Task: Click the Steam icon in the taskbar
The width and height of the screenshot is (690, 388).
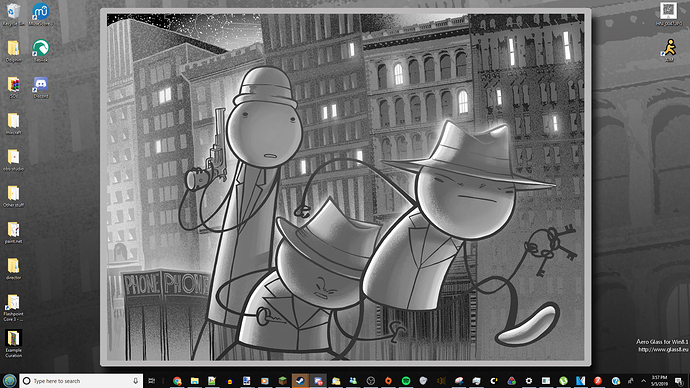Action: (300, 381)
